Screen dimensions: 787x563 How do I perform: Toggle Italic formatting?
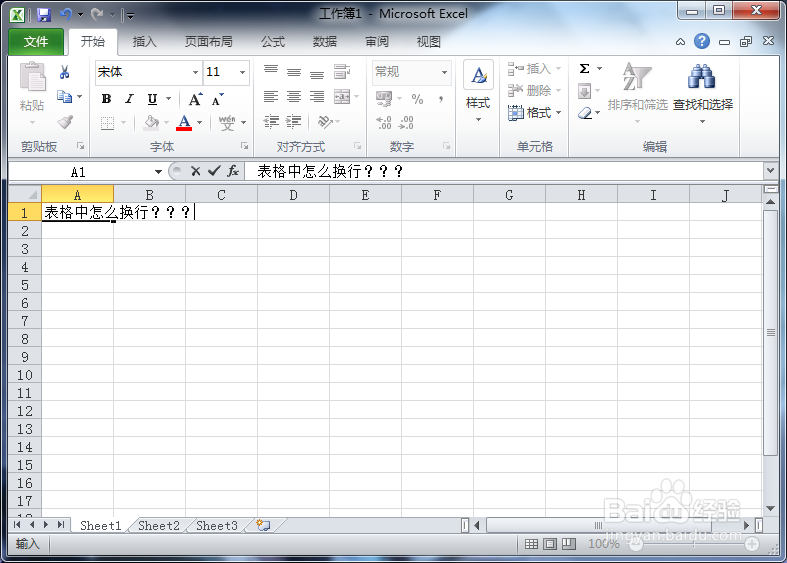[x=129, y=99]
